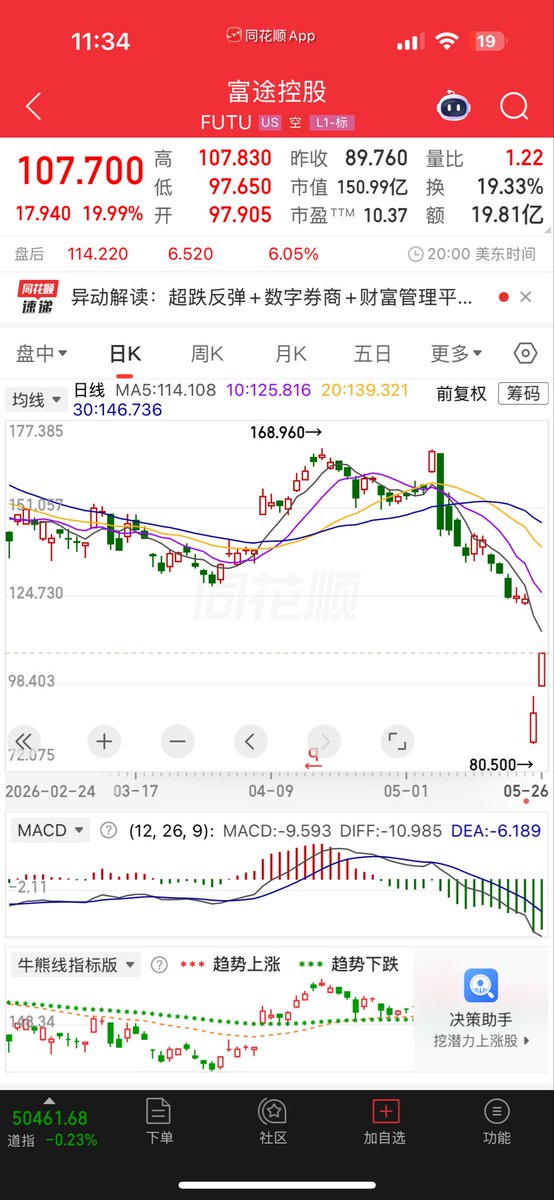Toggle 前复权 adjustment option
Viewport: 554px width, 1200px height.
click(461, 394)
